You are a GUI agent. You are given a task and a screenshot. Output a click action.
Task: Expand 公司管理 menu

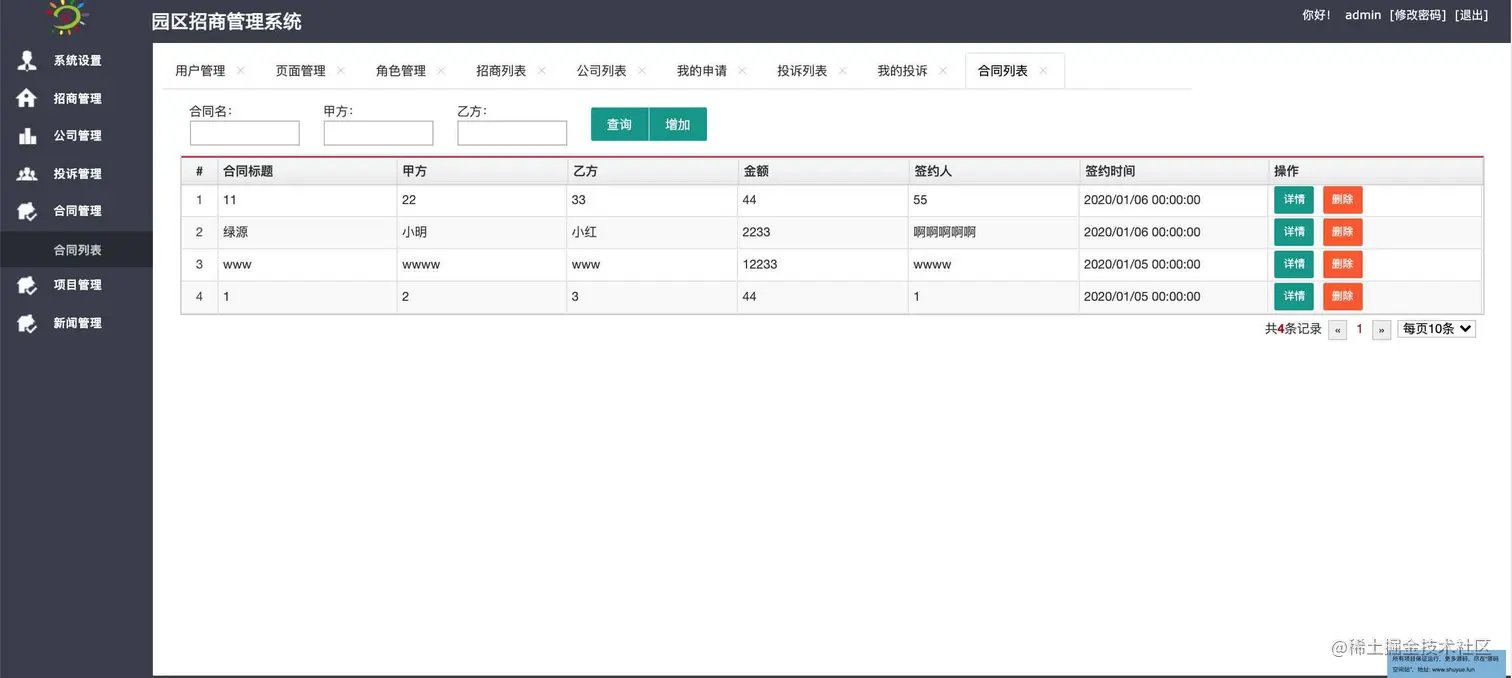tap(76, 136)
